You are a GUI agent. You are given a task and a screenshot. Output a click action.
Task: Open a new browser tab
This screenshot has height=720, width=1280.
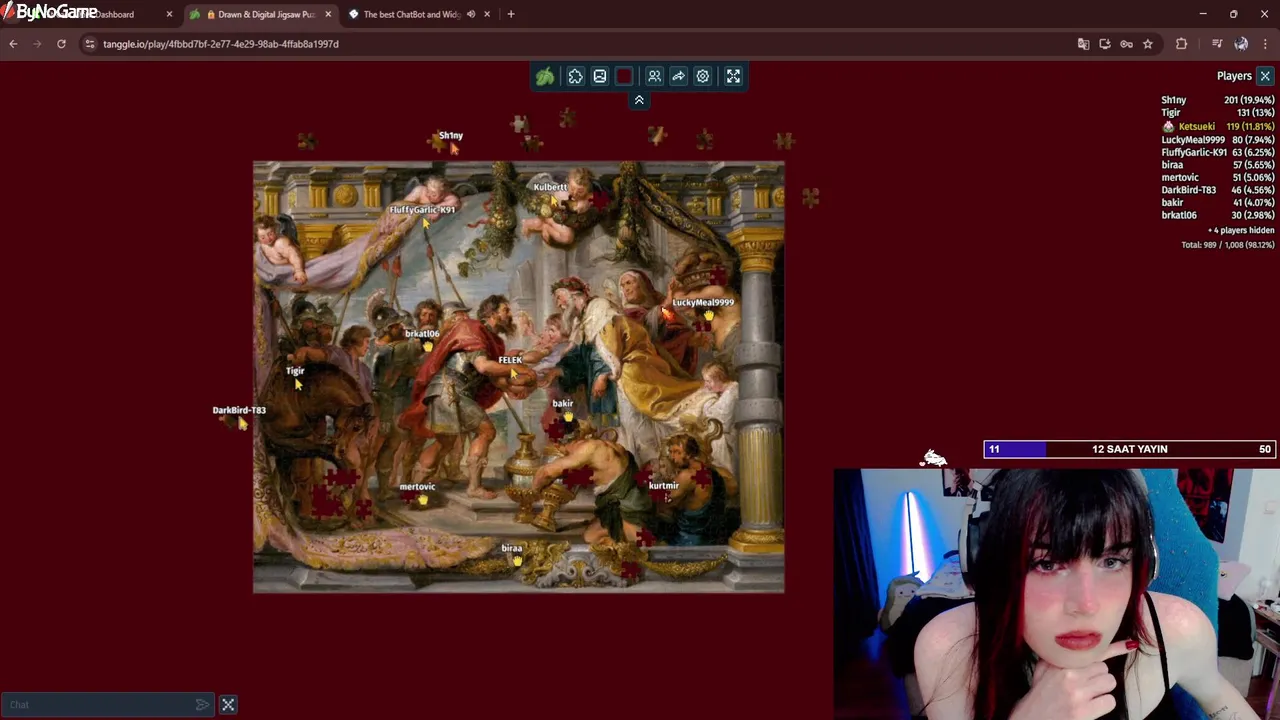(x=511, y=14)
